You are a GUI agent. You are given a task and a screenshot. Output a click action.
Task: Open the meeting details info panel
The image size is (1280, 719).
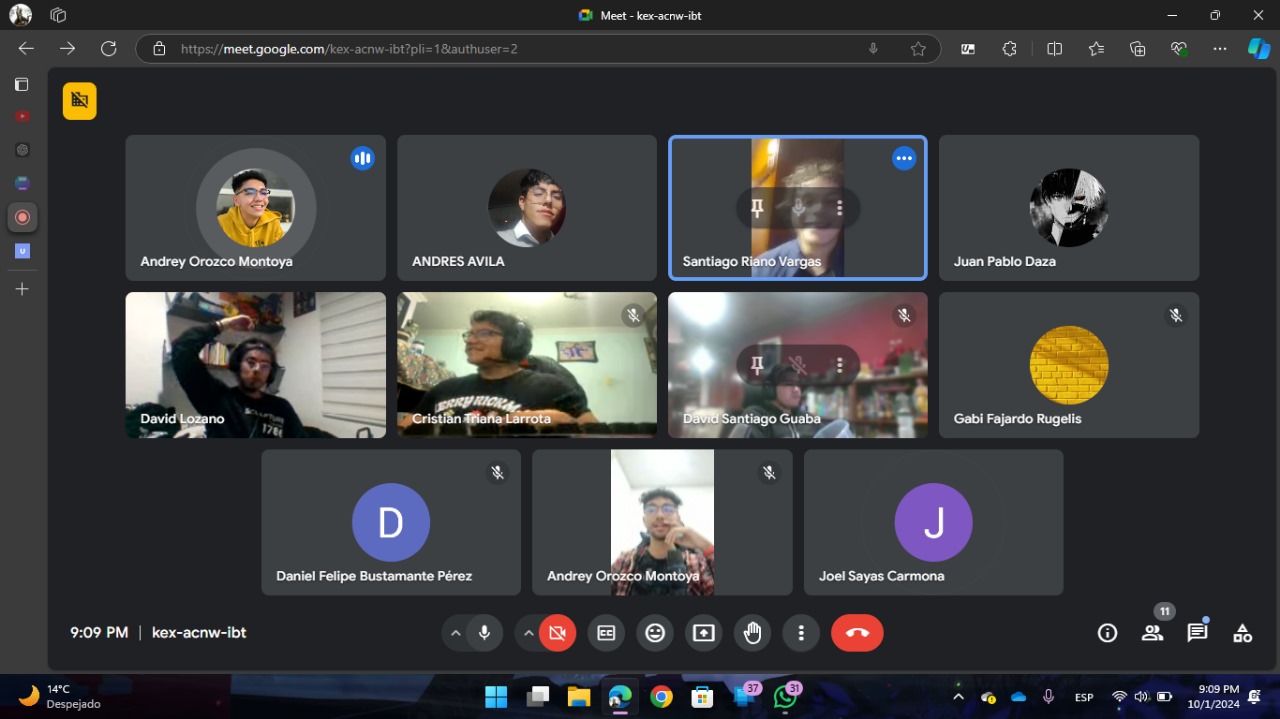(1107, 633)
